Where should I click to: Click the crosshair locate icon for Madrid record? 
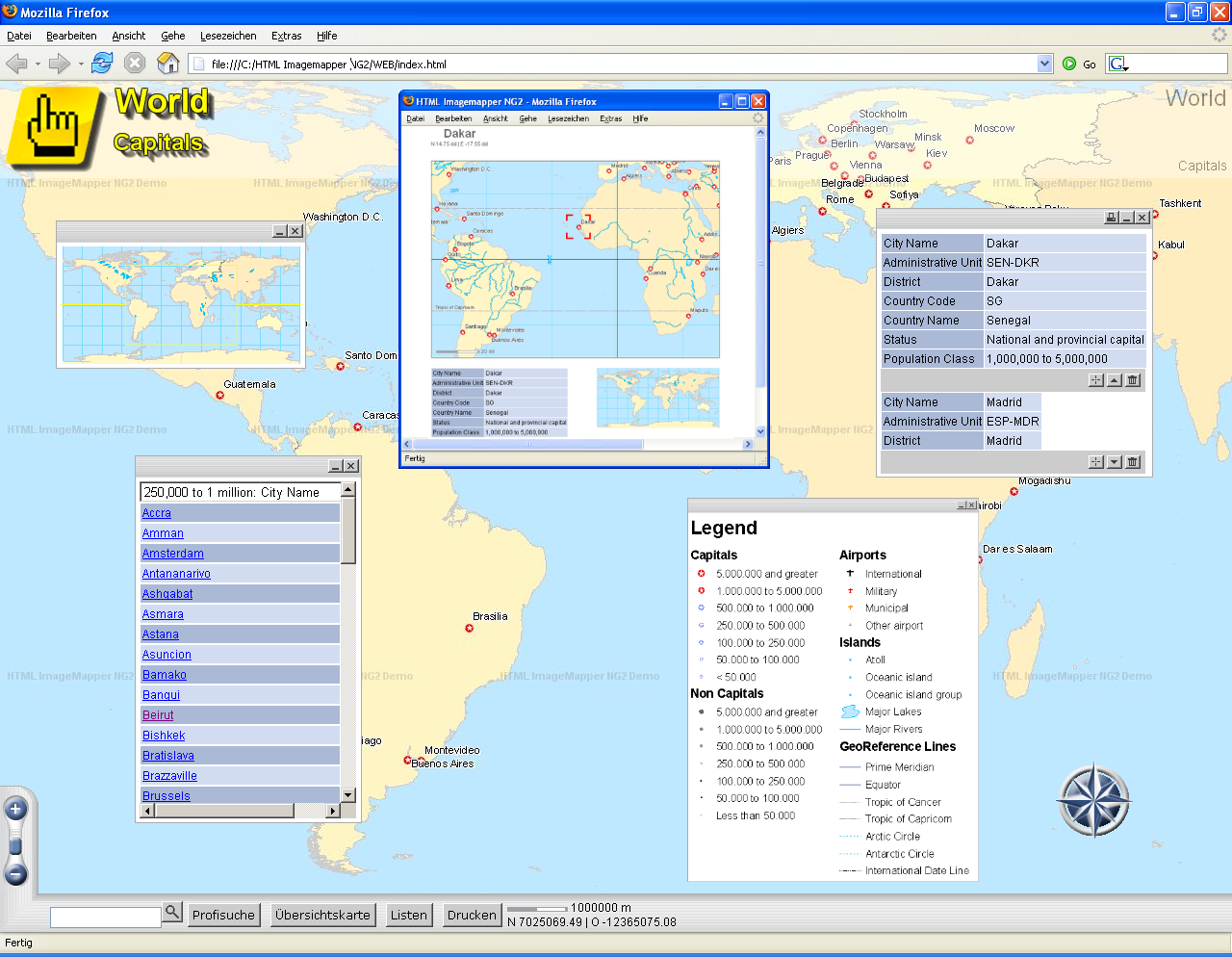click(x=1096, y=462)
